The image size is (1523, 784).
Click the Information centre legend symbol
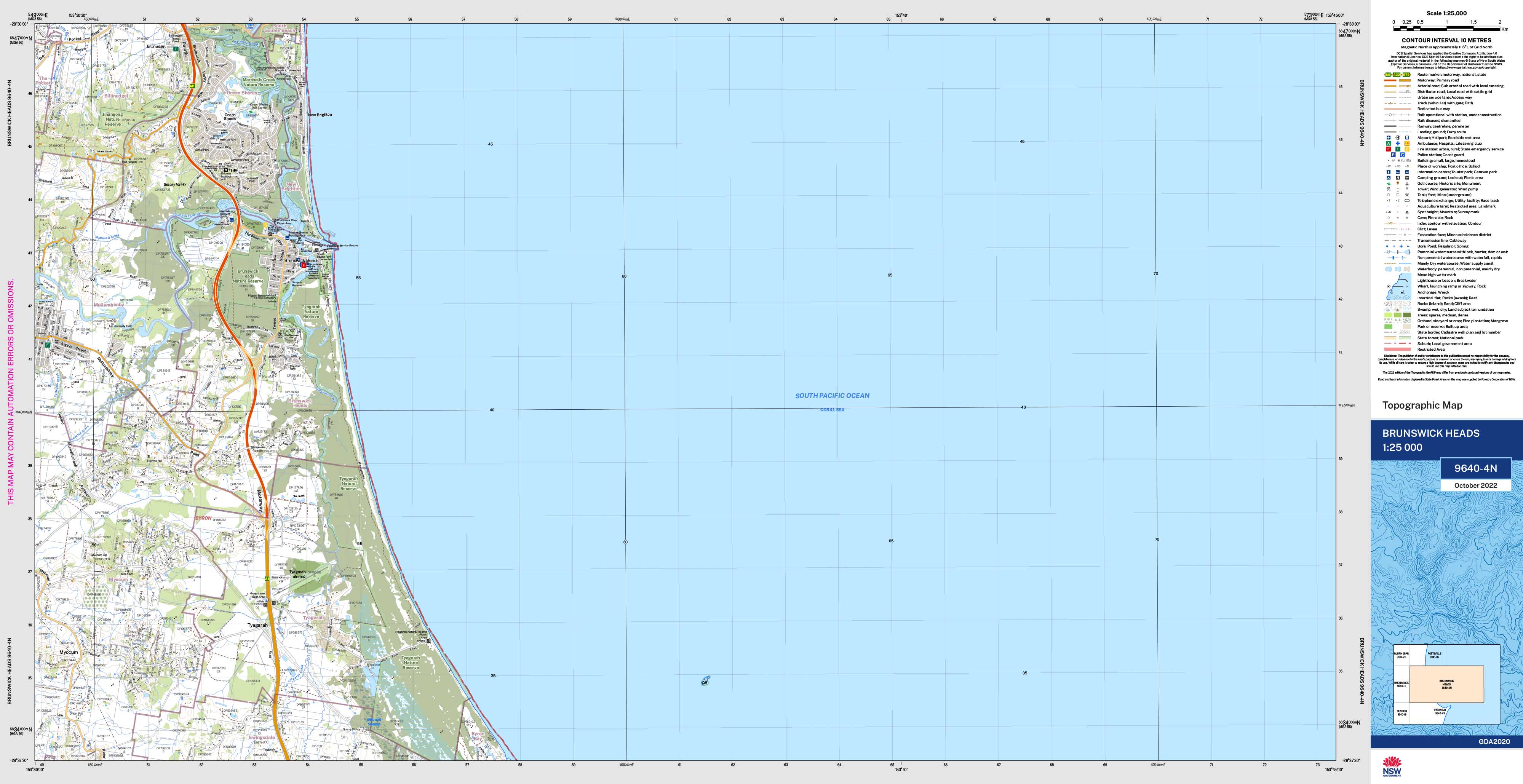point(1389,172)
